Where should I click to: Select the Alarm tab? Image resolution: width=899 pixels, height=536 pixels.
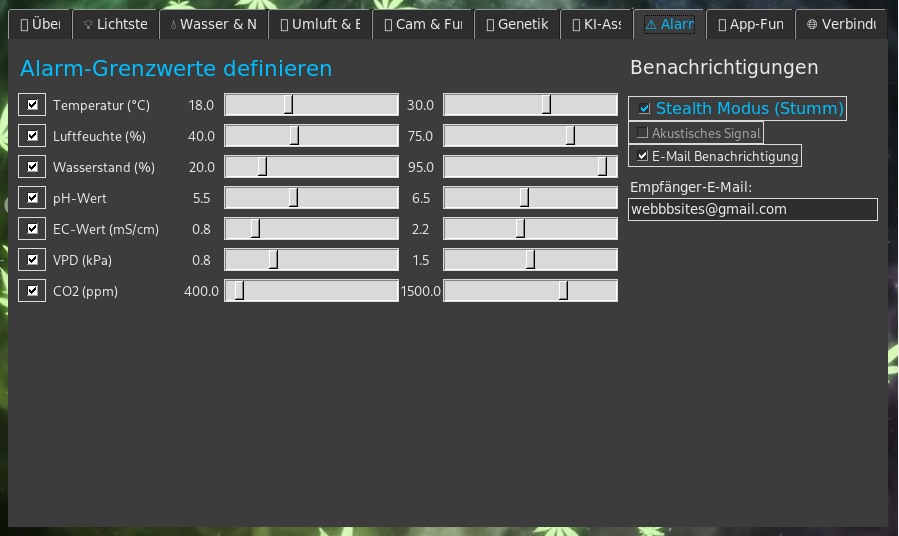pyautogui.click(x=670, y=24)
